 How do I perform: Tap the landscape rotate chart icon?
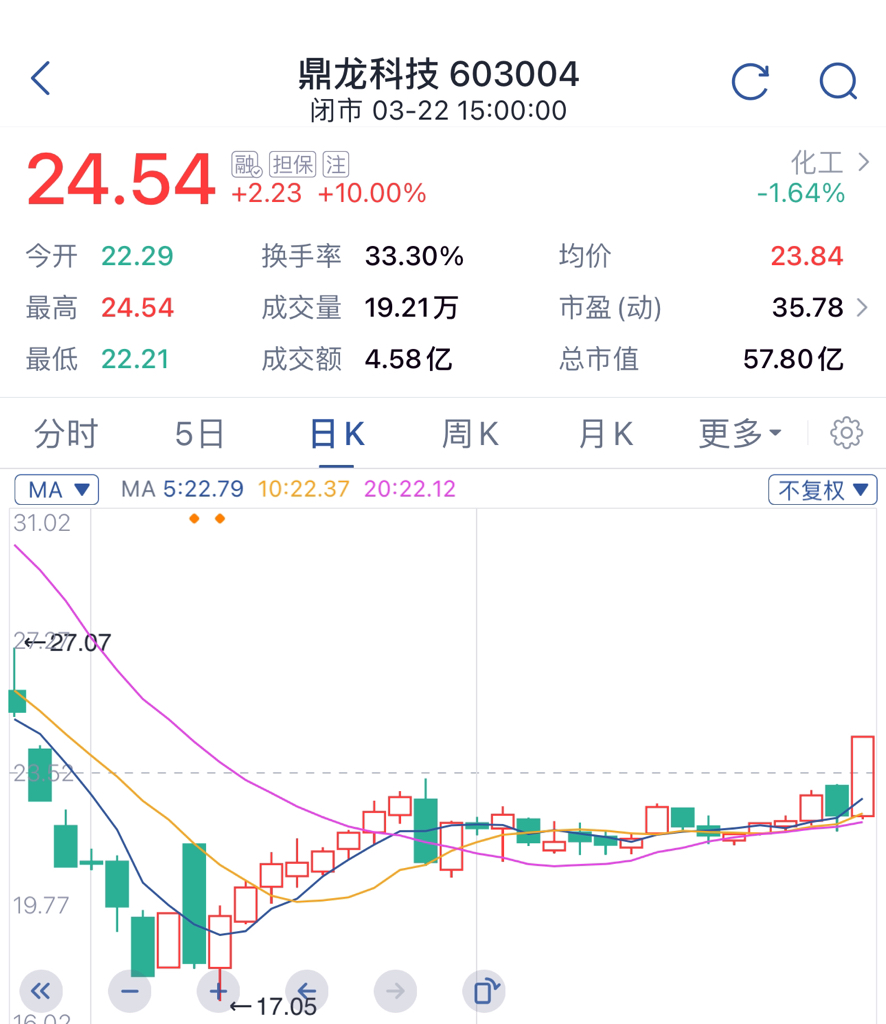pos(484,990)
